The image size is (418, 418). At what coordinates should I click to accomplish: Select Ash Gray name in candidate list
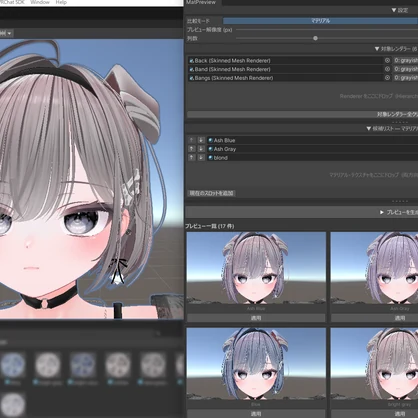pos(225,149)
